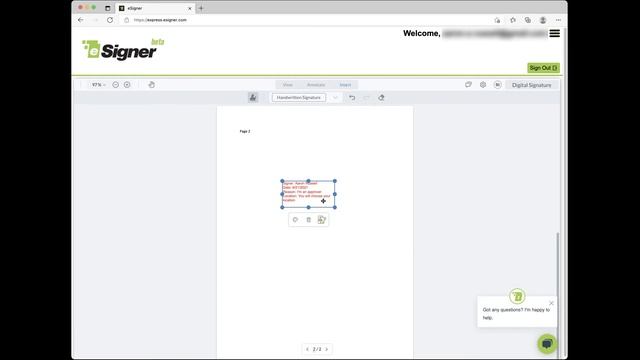The image size is (640, 360).
Task: Click the read aloud icon in address bar
Action: tap(497, 20)
